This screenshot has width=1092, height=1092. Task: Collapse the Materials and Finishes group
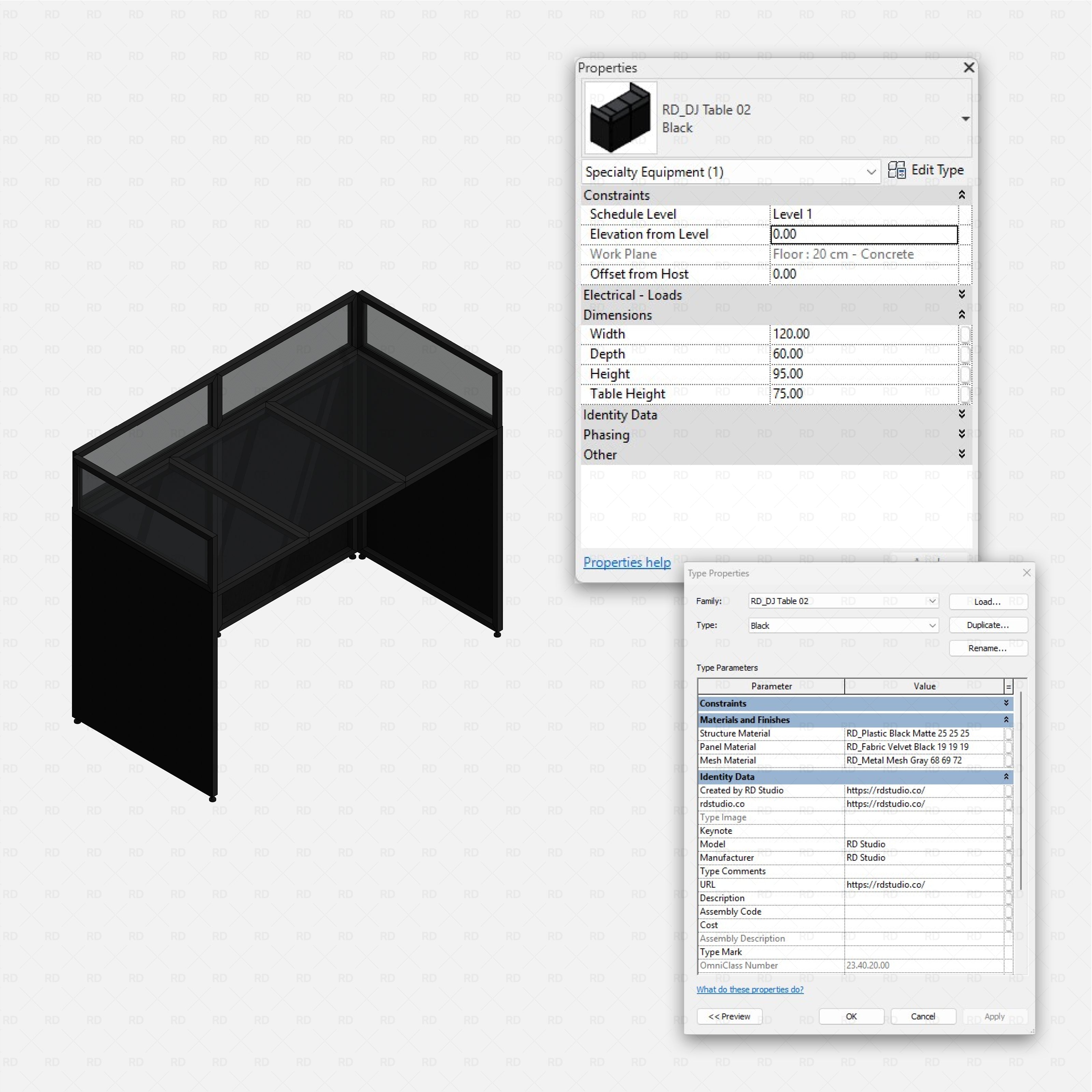[1006, 719]
